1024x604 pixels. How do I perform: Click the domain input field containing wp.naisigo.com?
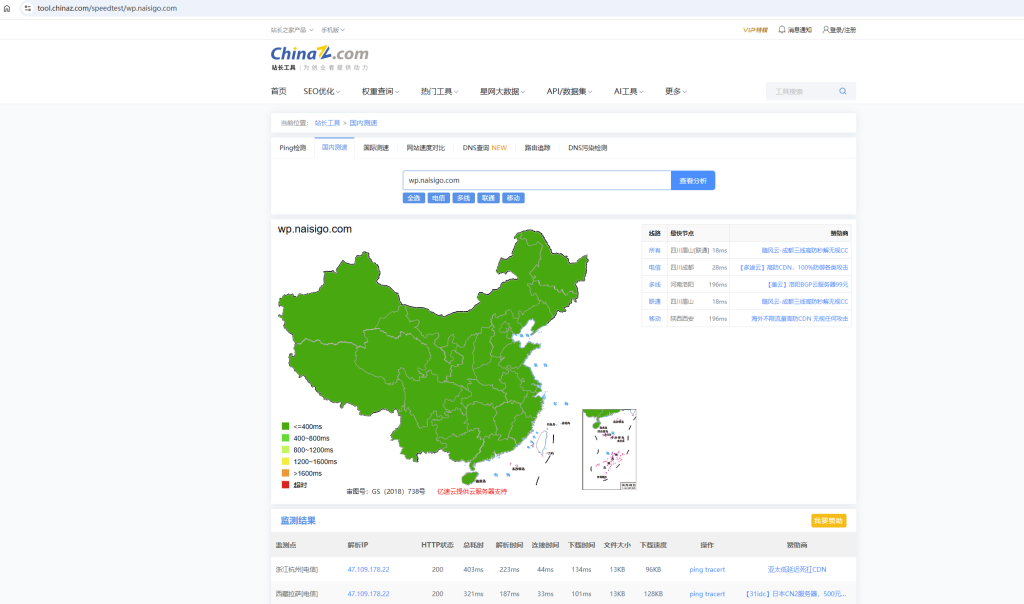536,180
